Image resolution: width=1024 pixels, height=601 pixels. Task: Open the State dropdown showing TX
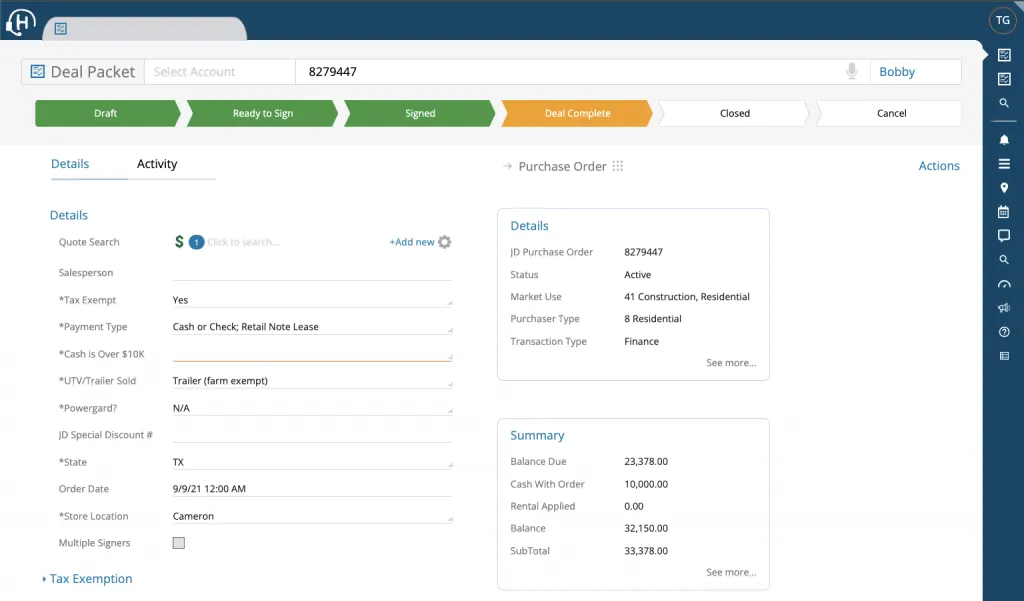tap(312, 462)
